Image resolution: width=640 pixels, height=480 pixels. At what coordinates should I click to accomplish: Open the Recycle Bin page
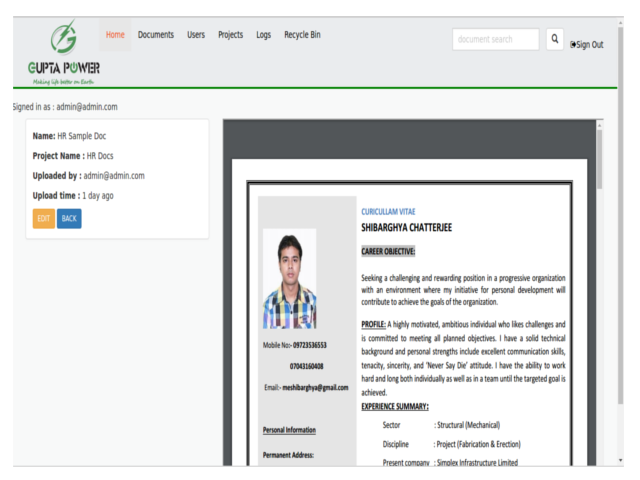tap(302, 35)
